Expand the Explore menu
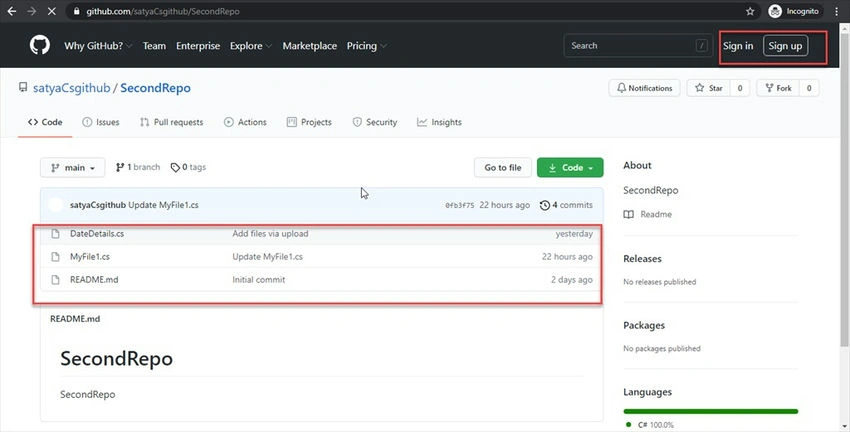Viewport: 850px width, 432px height. point(250,46)
